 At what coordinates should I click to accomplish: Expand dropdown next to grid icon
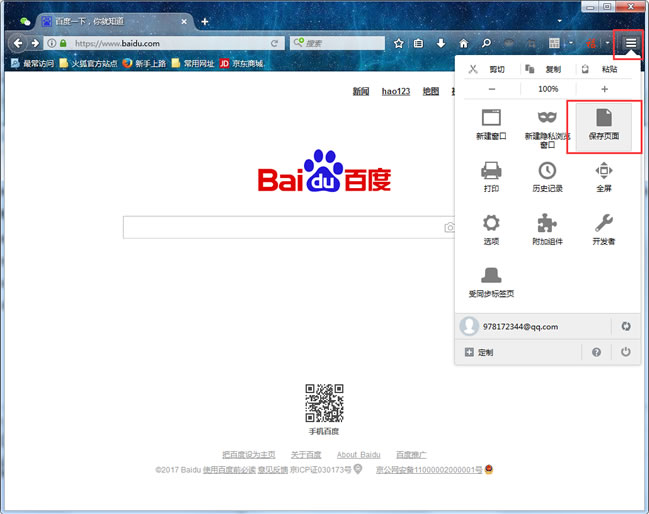(x=571, y=43)
